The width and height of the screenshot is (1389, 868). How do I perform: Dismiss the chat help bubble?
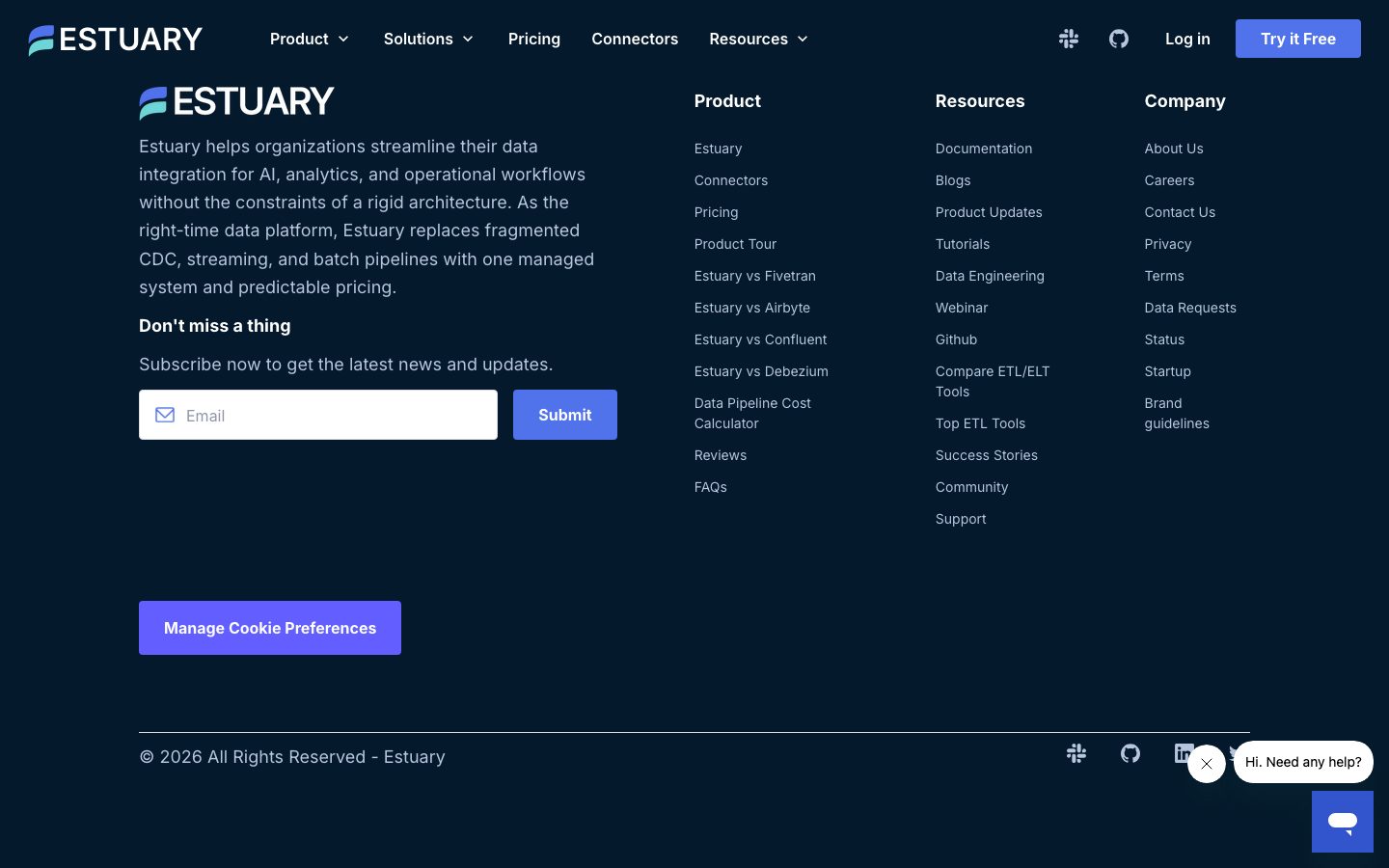tap(1207, 764)
